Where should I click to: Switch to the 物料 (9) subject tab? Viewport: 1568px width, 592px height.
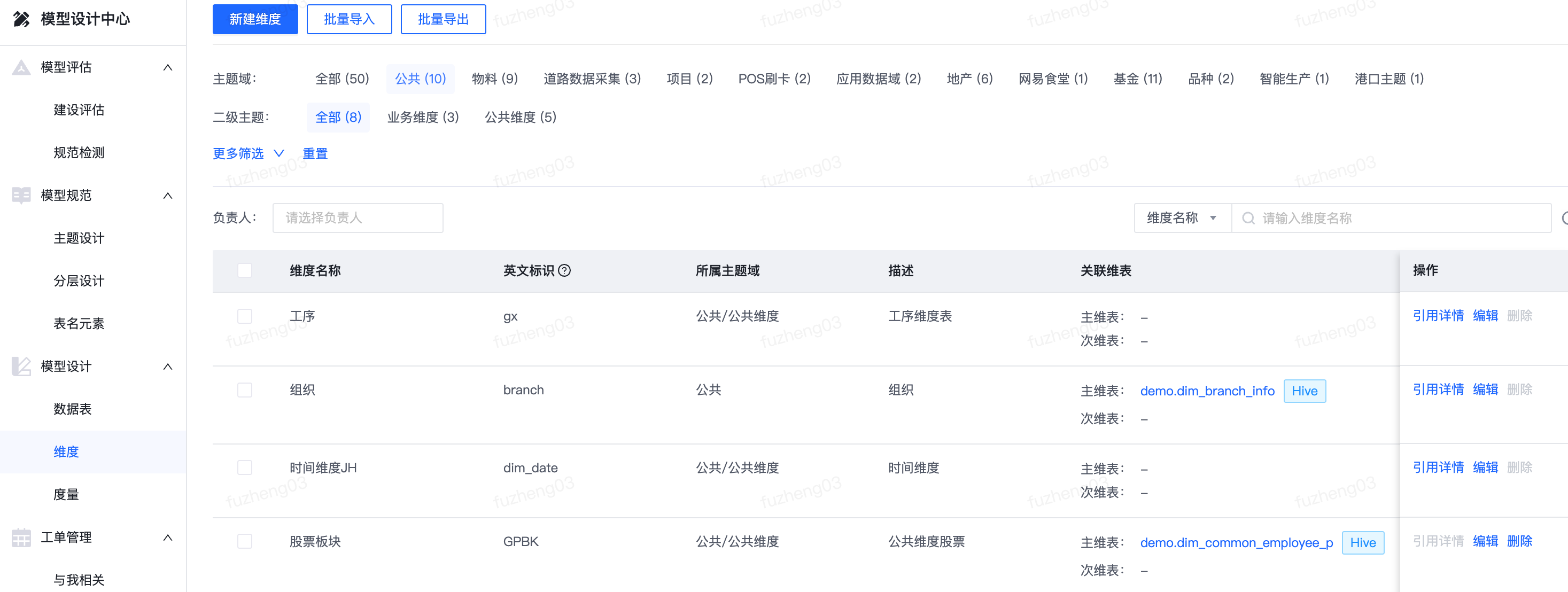point(494,79)
